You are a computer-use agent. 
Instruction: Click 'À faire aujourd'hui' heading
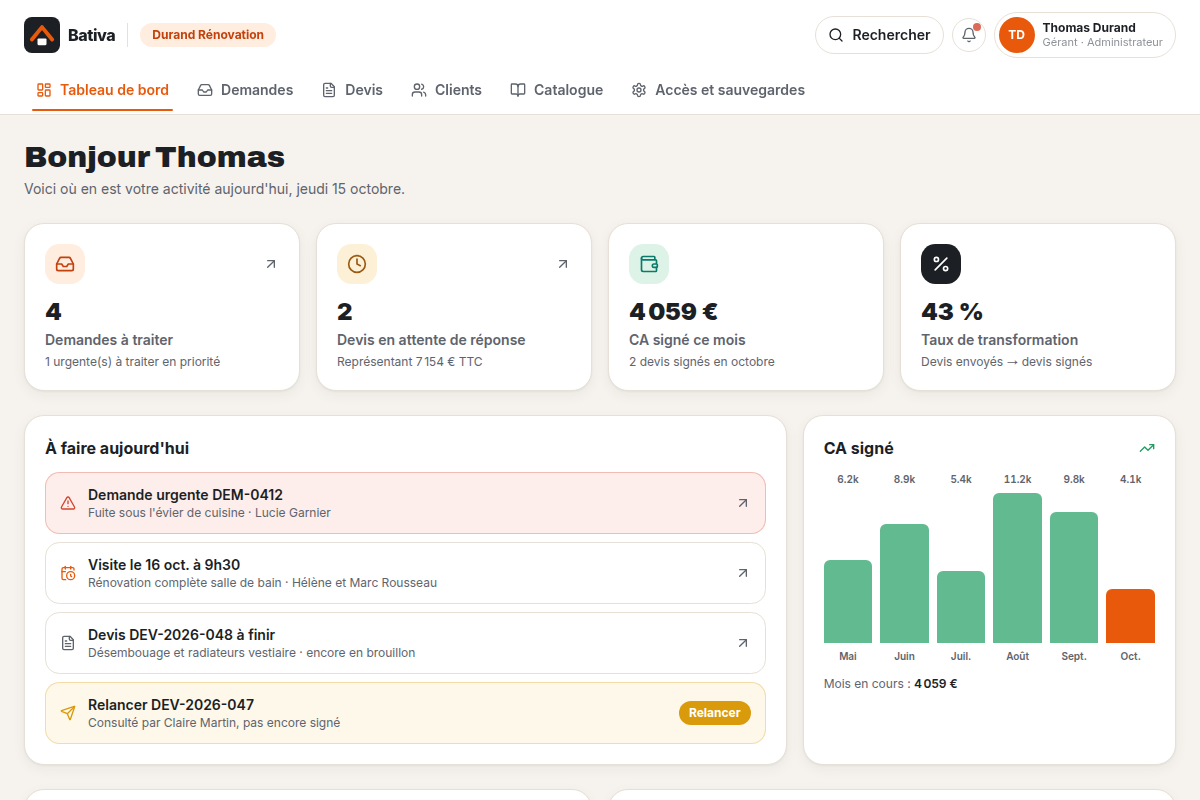point(117,448)
